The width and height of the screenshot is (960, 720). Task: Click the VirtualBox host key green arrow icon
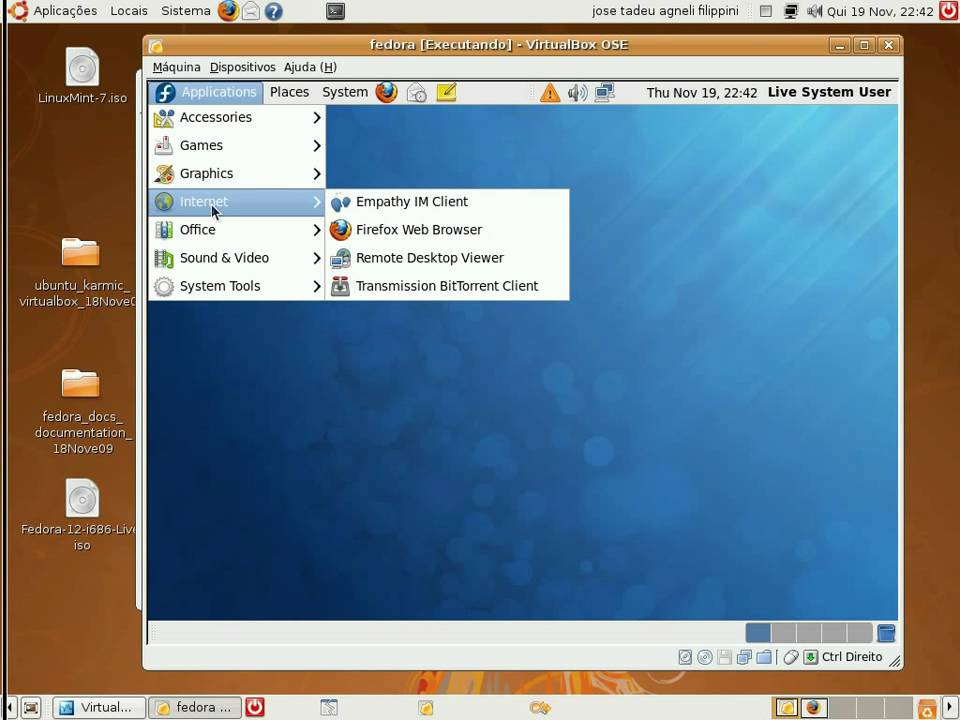[x=811, y=658]
